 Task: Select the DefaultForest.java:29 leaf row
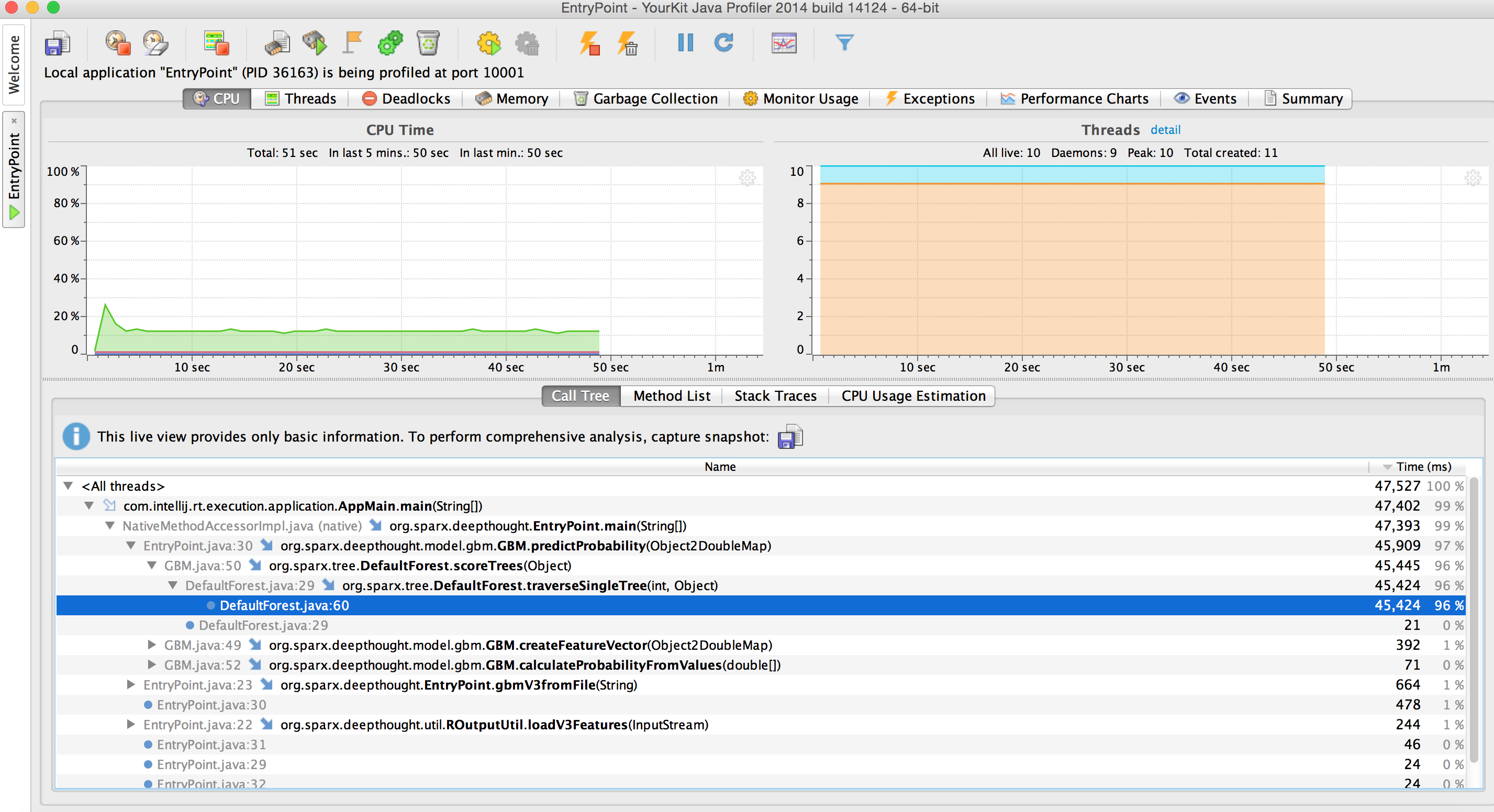click(760, 625)
